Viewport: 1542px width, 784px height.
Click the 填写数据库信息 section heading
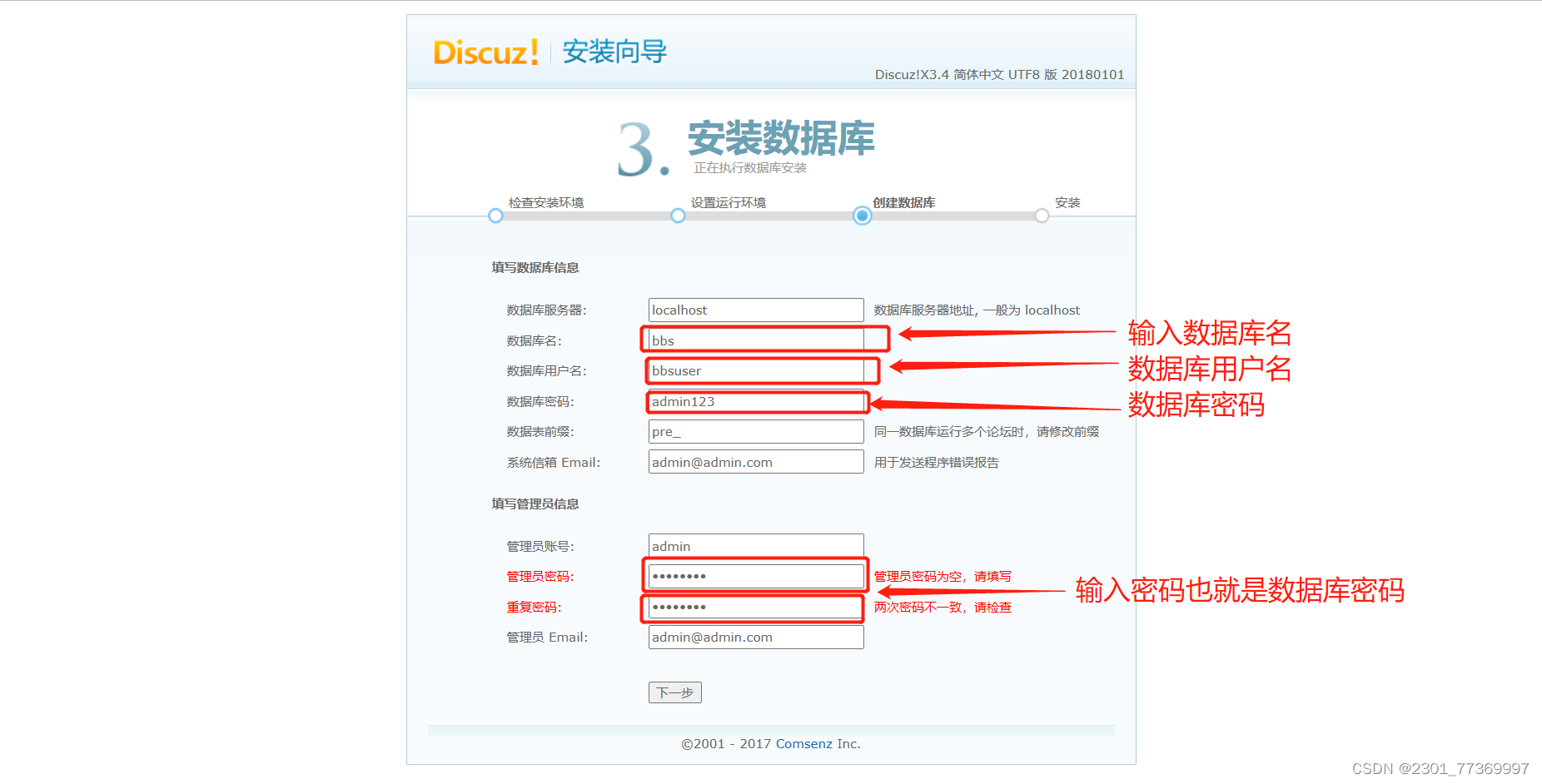pos(535,267)
